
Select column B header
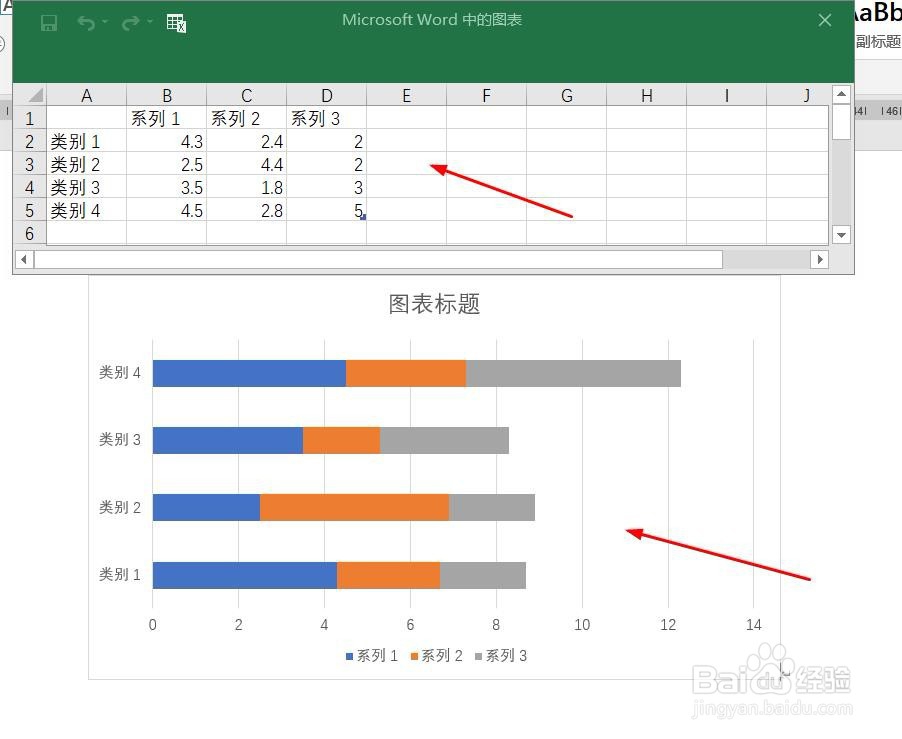tap(166, 95)
